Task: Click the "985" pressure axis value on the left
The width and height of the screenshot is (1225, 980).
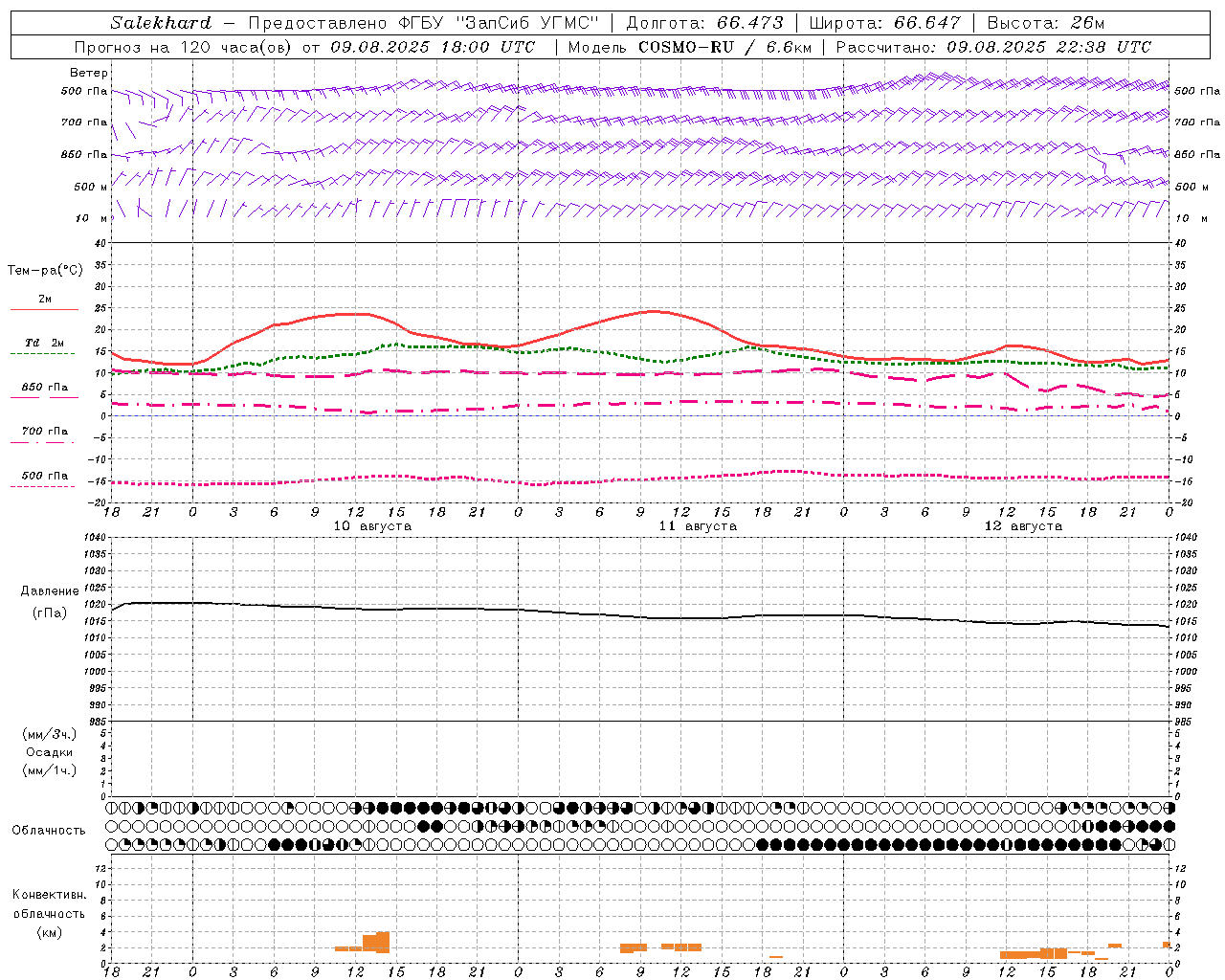Action: 98,722
